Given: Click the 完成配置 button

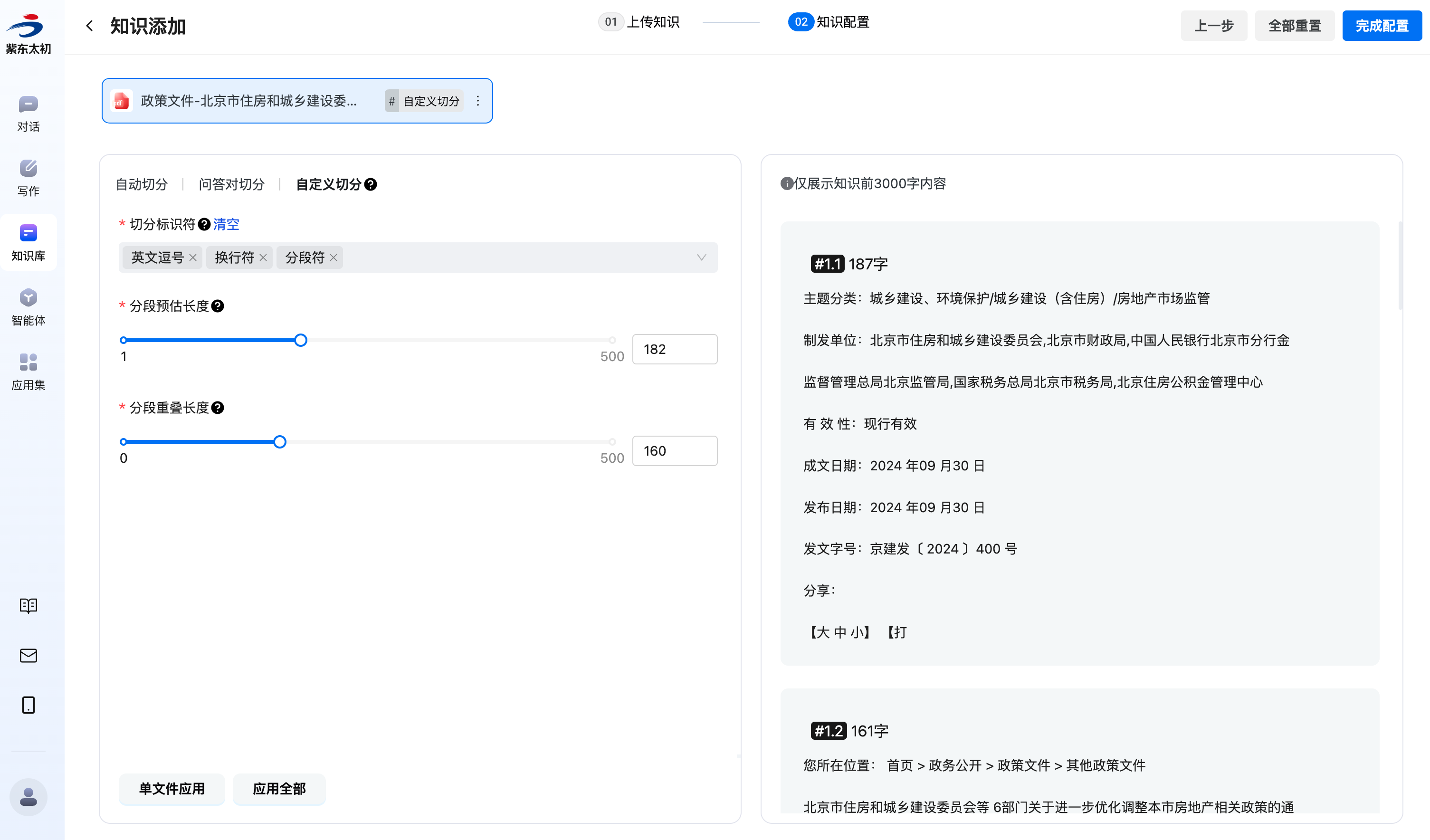Looking at the screenshot, I should 1382,26.
